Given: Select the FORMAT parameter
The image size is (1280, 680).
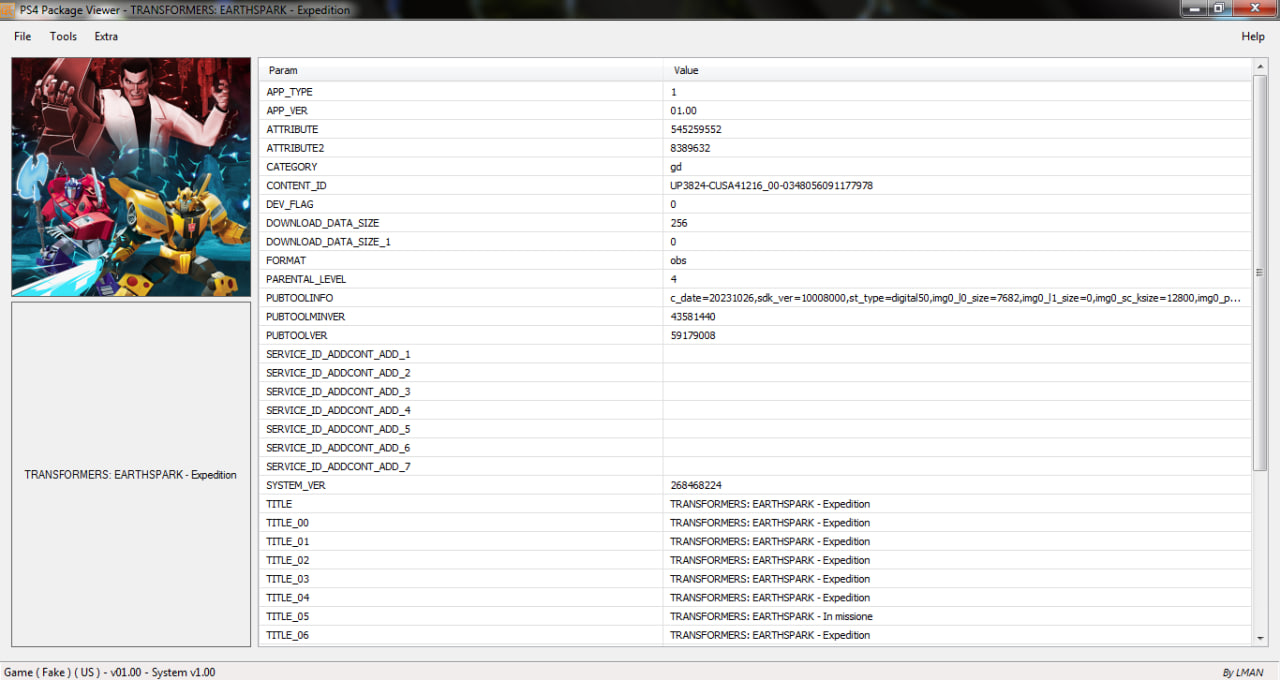Looking at the screenshot, I should click(286, 261).
